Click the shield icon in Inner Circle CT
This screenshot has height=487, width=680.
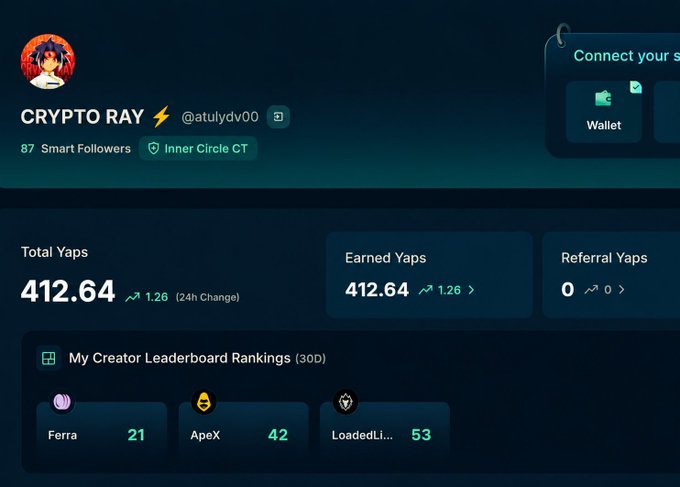coord(154,149)
